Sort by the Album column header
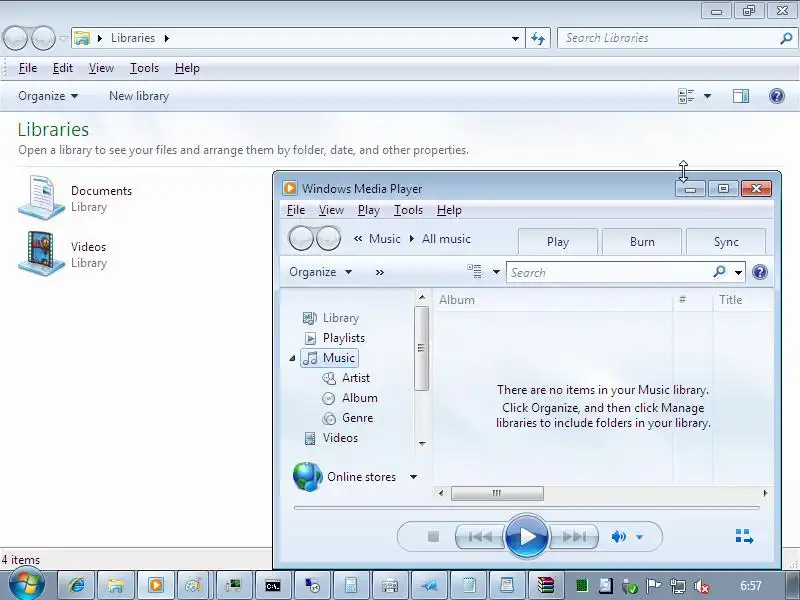This screenshot has width=800, height=600. coord(553,300)
